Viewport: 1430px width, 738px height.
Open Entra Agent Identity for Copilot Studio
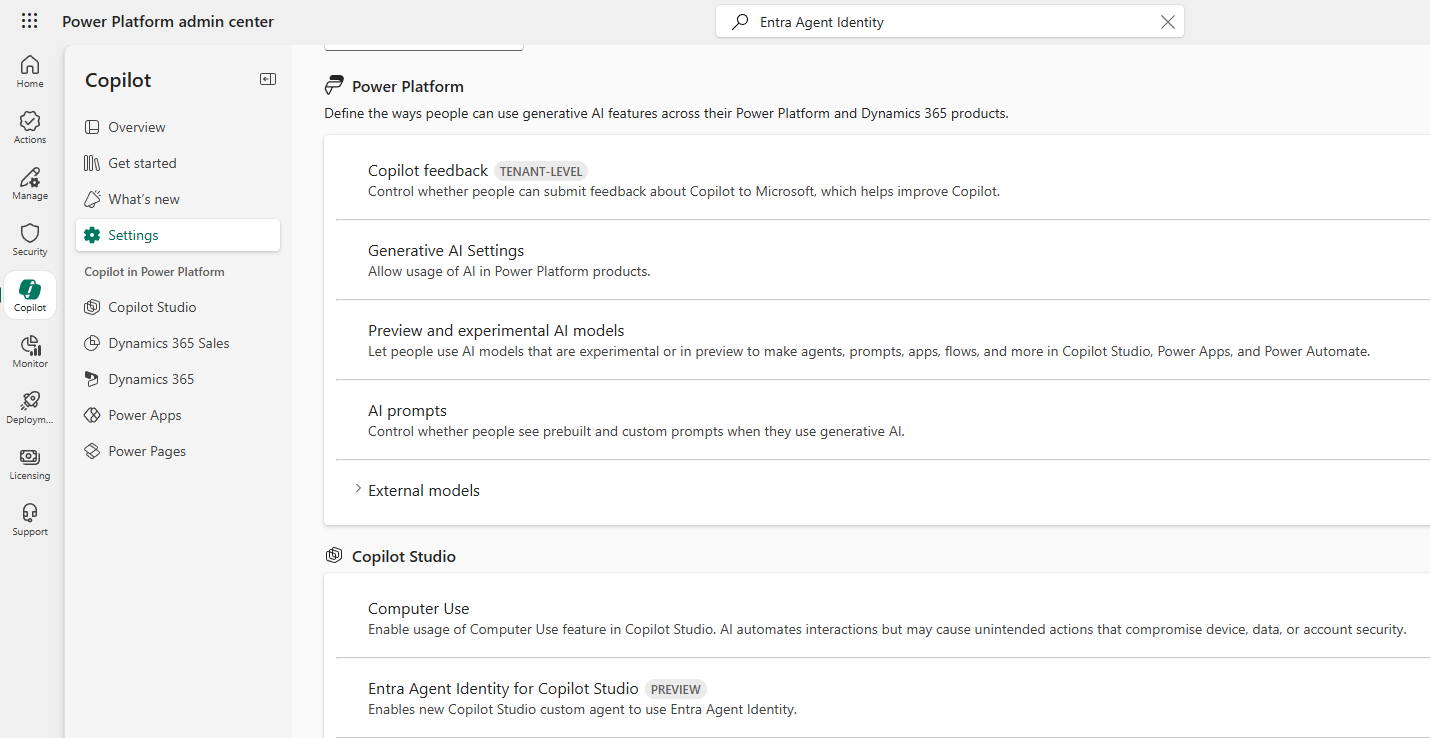(503, 688)
